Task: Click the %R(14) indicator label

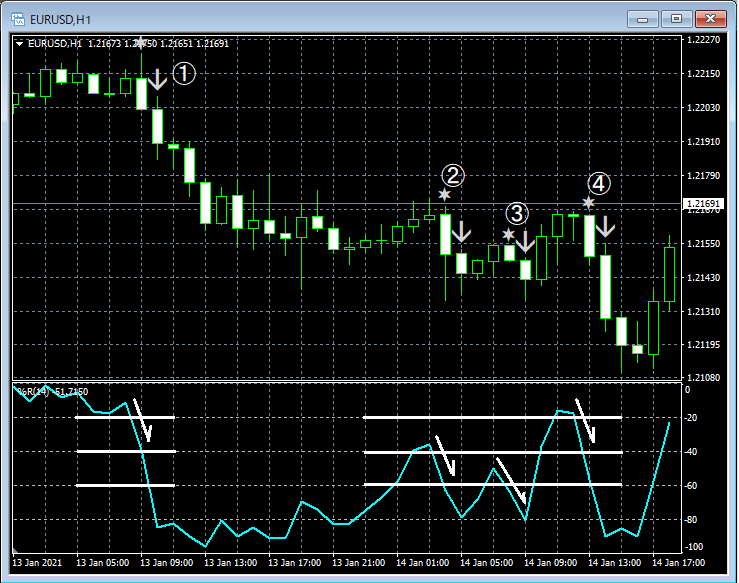Action: (53, 392)
